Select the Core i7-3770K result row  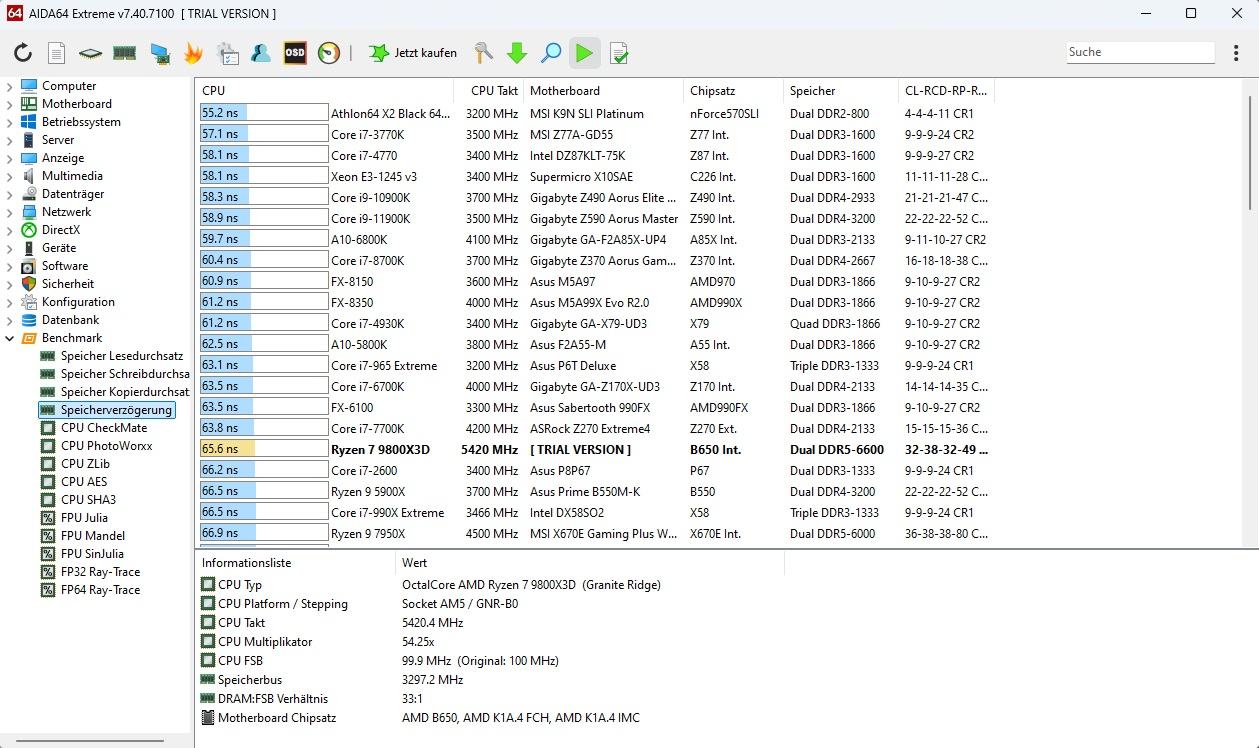pyautogui.click(x=595, y=135)
